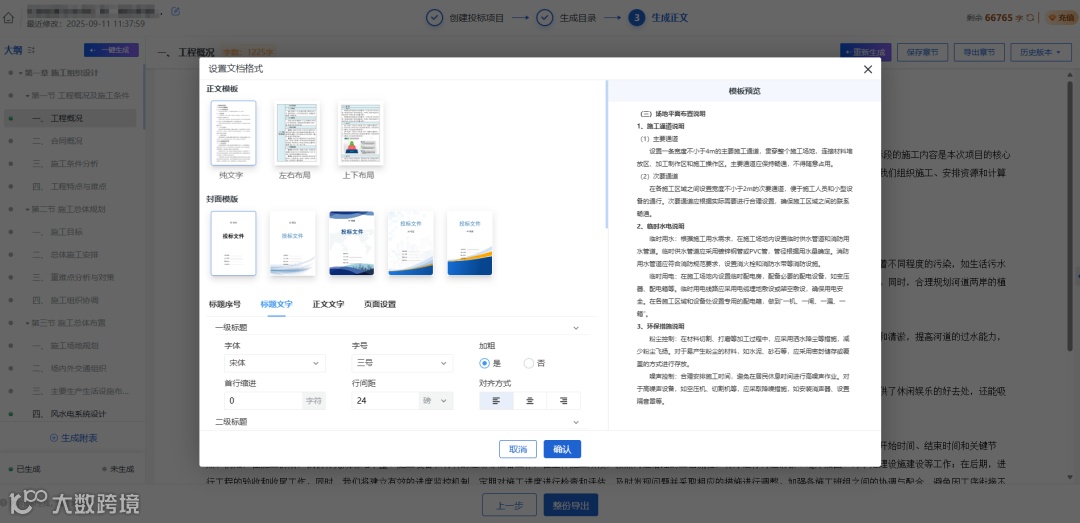The height and width of the screenshot is (523, 1080).
Task: Click the home icon at top left
Action: (x=9, y=17)
